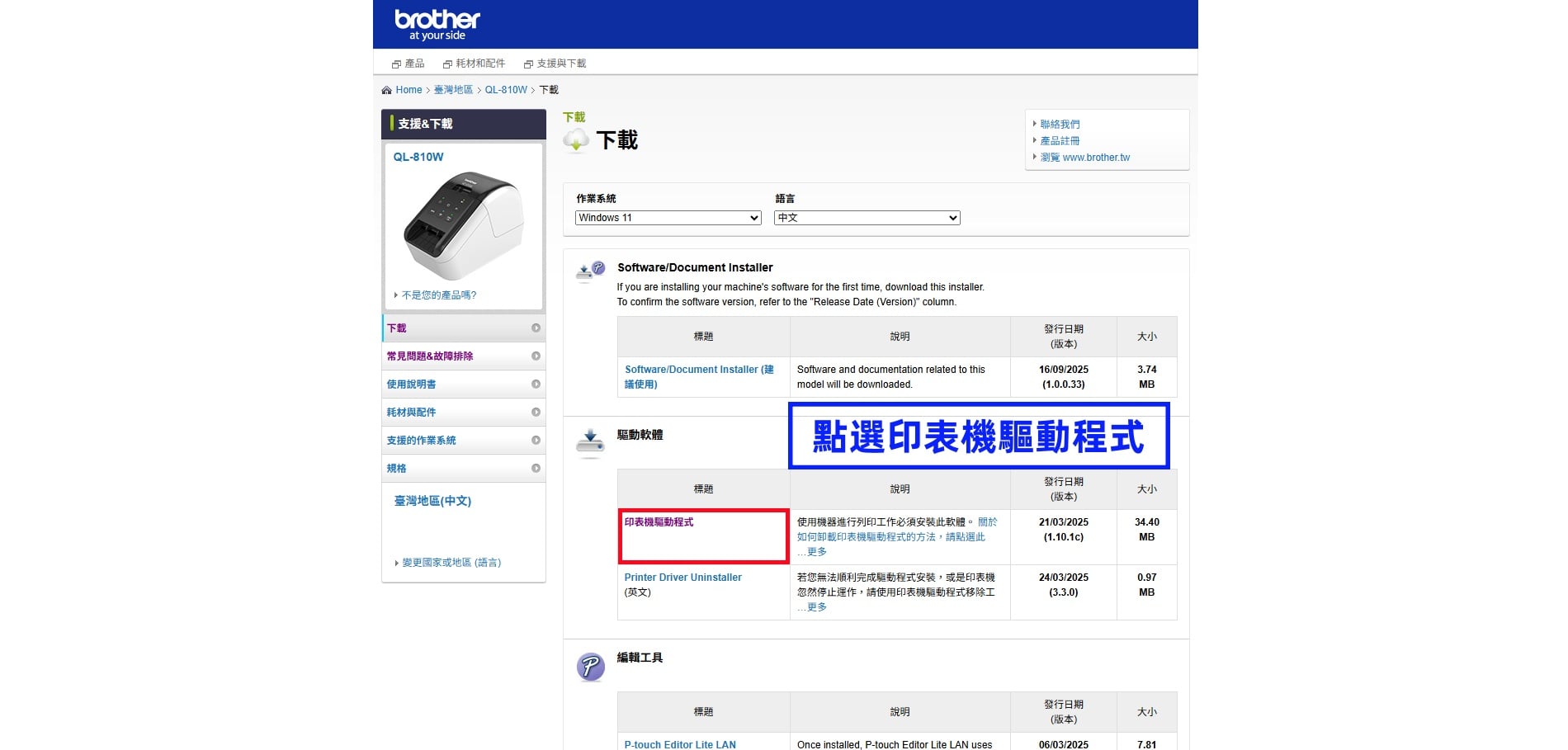
Task: Go to Home breadcrumb link
Action: point(409,90)
